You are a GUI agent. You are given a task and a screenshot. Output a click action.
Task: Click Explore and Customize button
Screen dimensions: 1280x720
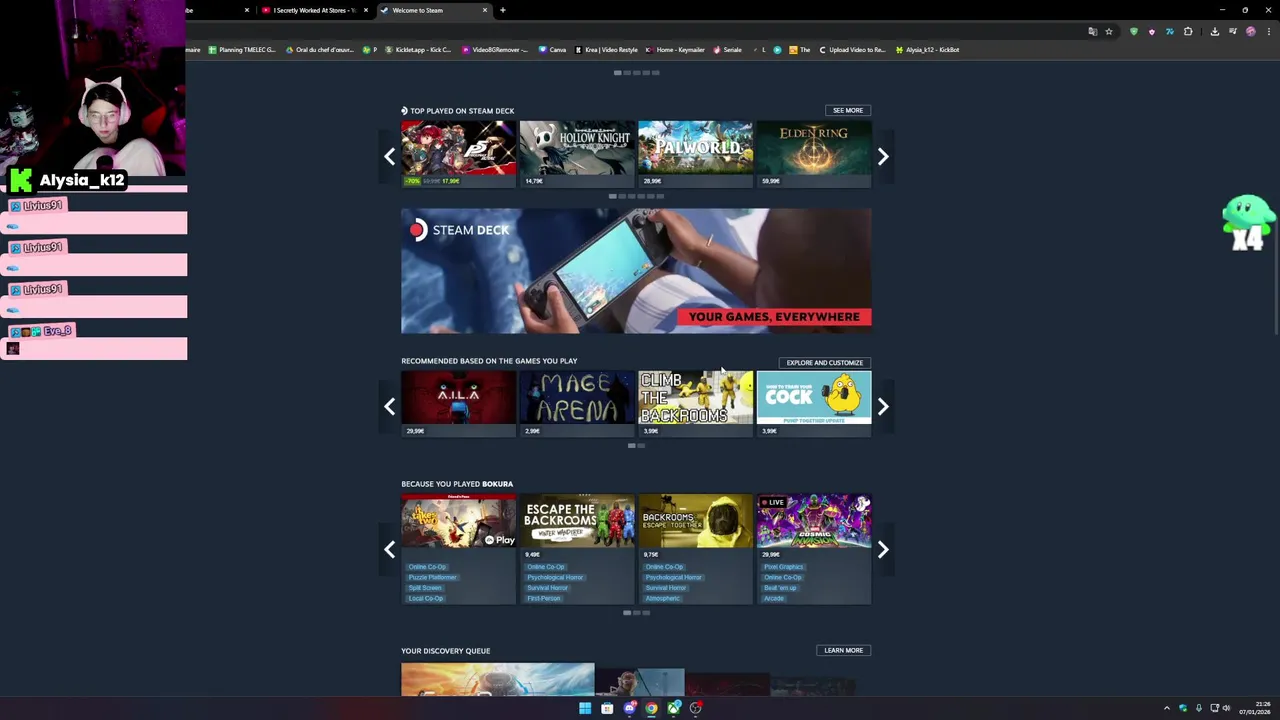click(825, 363)
